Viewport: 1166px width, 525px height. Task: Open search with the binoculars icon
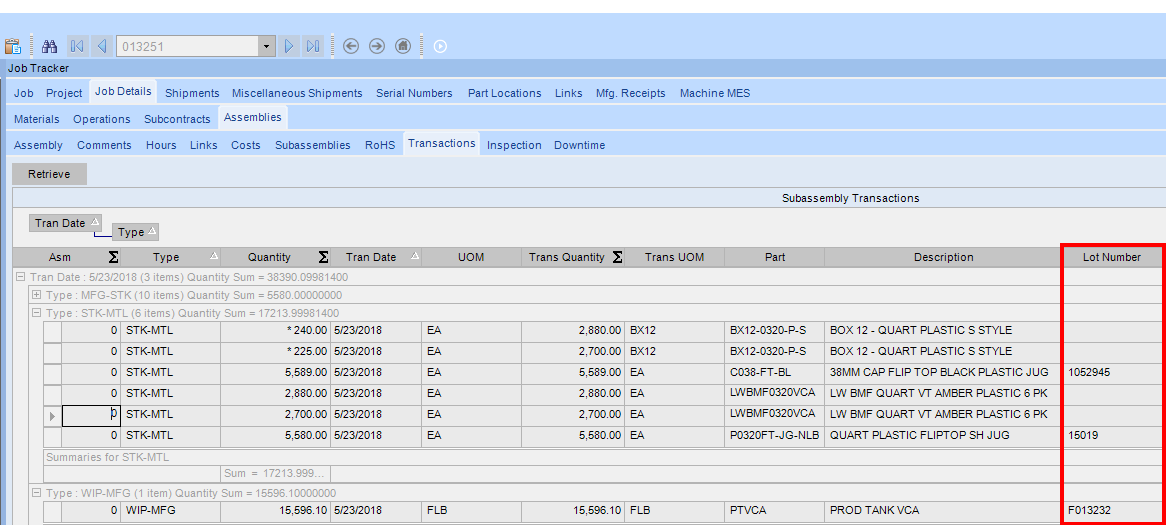click(x=49, y=46)
